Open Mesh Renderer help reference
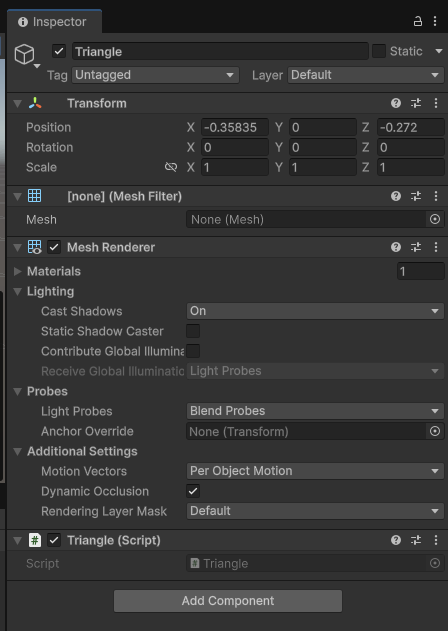This screenshot has width=448, height=631. pos(396,247)
